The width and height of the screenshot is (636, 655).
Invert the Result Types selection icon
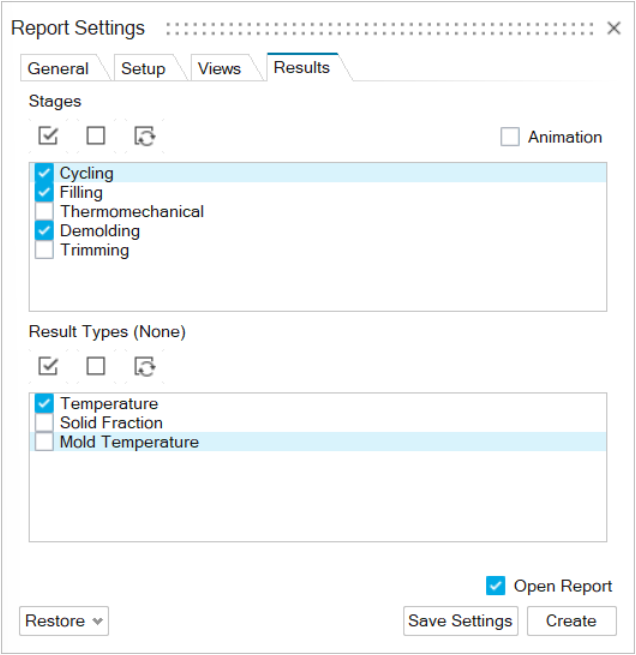pos(145,366)
